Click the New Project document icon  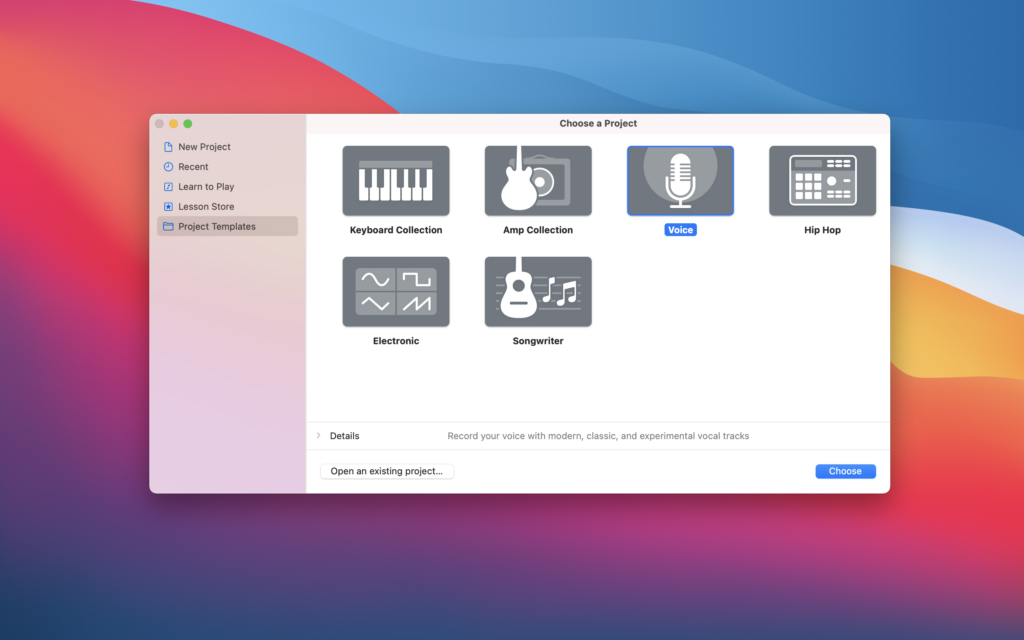(168, 147)
